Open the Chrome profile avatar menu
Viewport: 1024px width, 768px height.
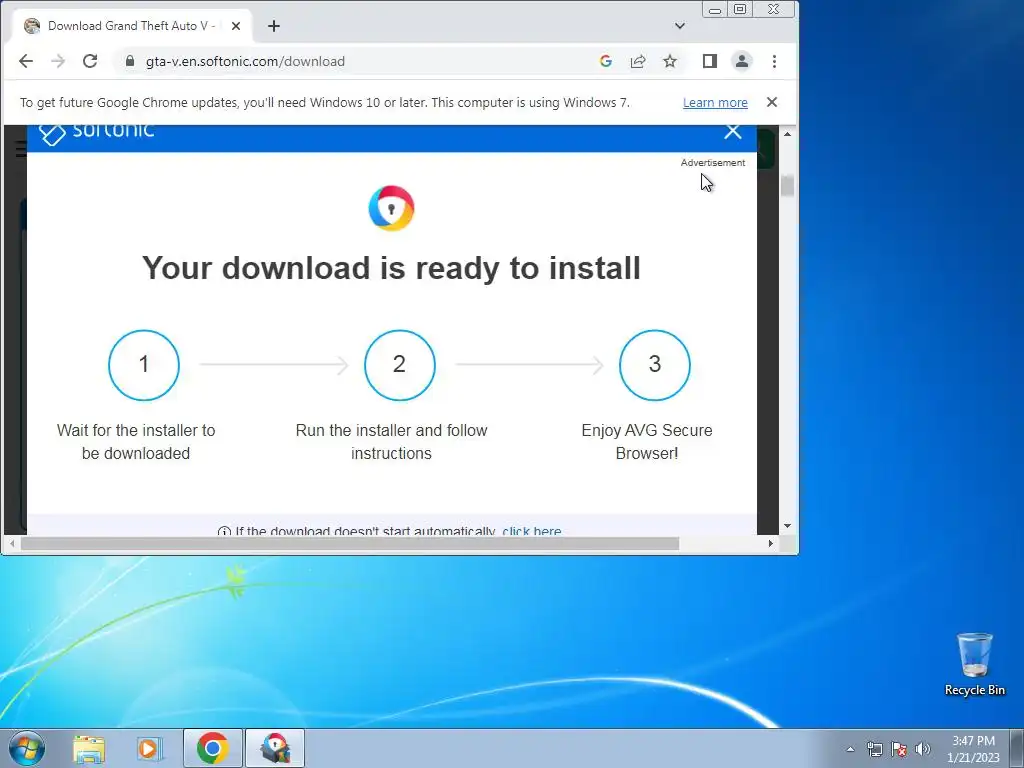[742, 61]
